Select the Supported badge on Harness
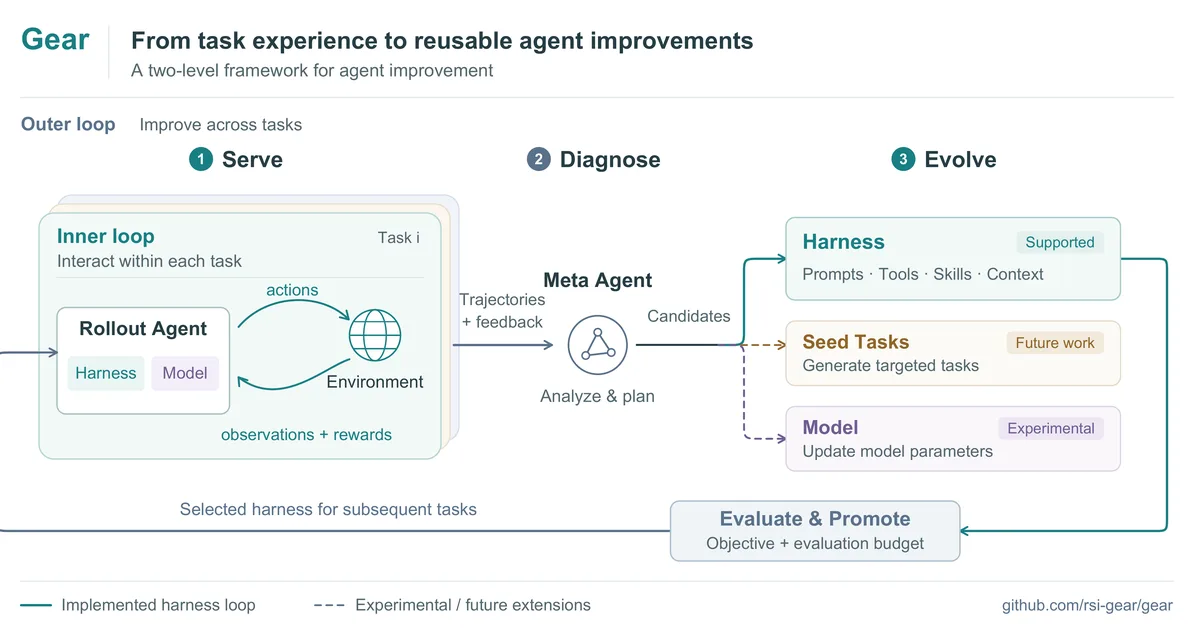This screenshot has width=1200, height=630. pyautogui.click(x=1060, y=242)
